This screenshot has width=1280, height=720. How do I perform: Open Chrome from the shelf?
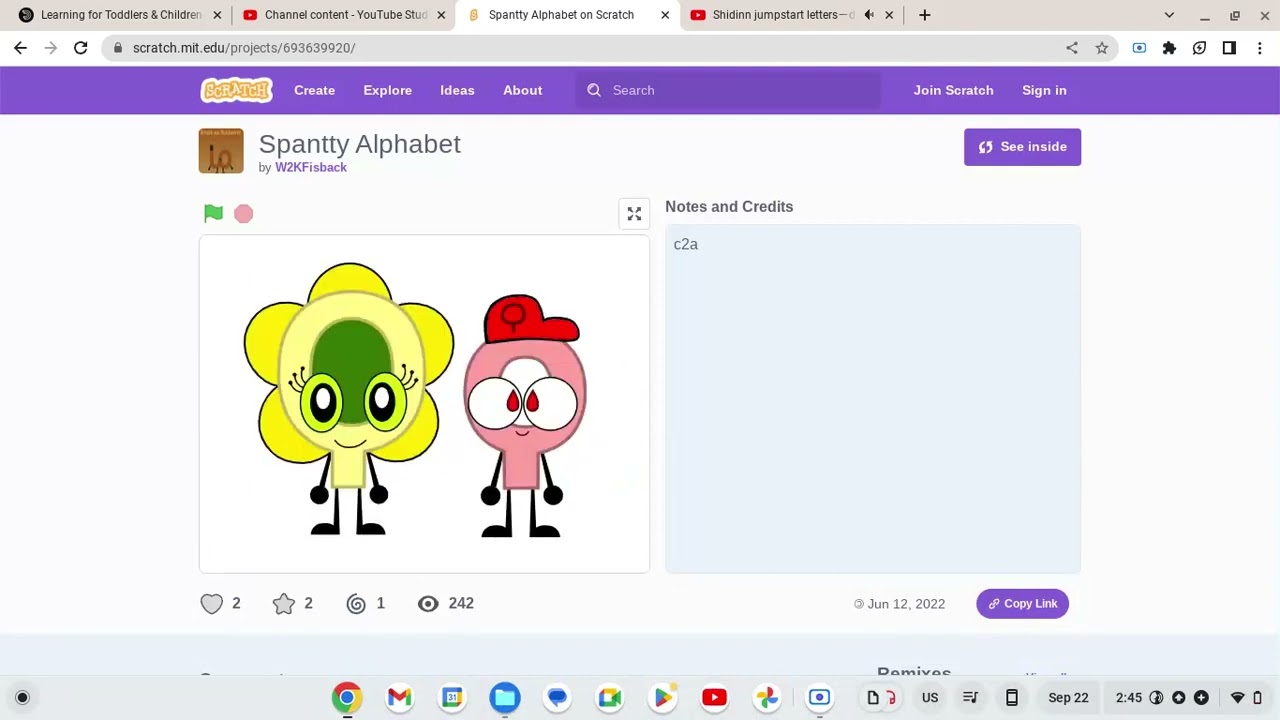[347, 698]
